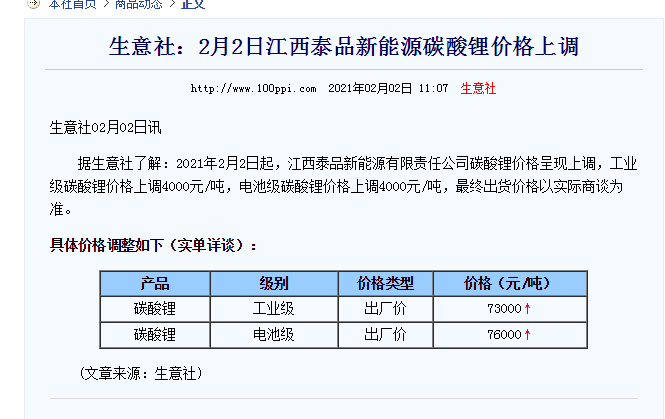Click the paragraph starting 据生意社了解
Image resolution: width=665 pixels, height=419 pixels.
343,186
